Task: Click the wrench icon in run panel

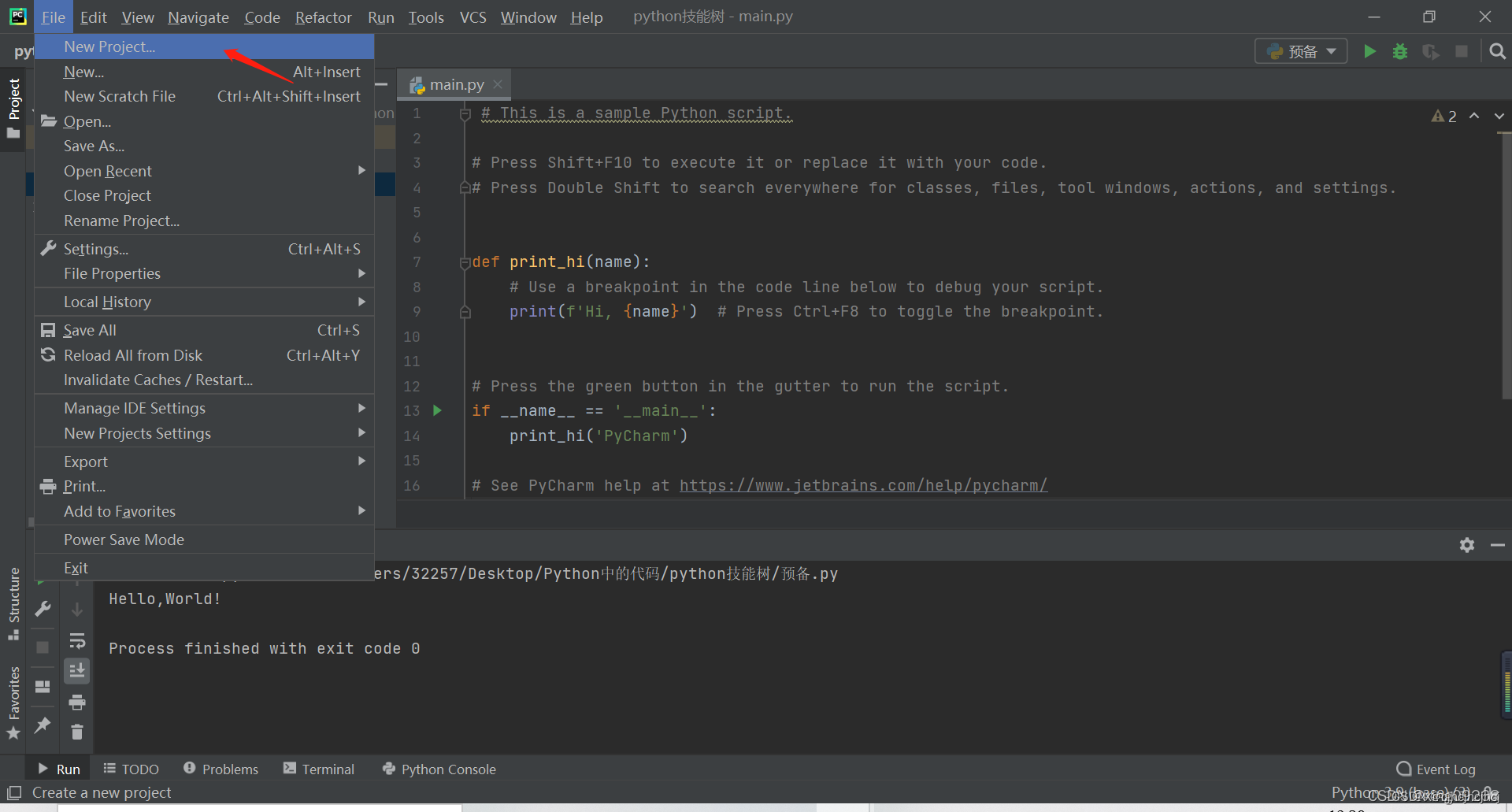Action: click(43, 609)
